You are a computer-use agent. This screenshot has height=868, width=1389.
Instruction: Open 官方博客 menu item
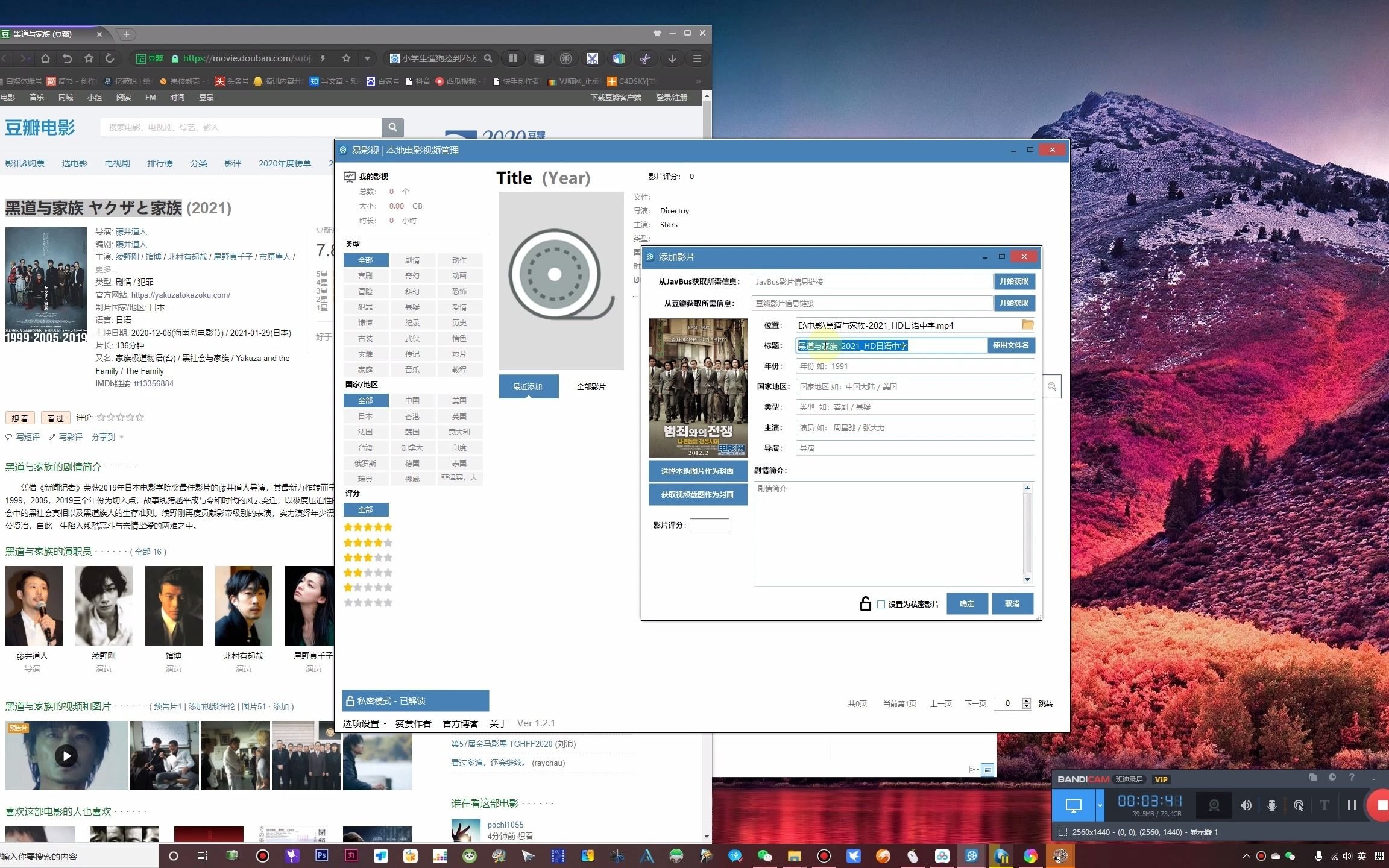[461, 723]
